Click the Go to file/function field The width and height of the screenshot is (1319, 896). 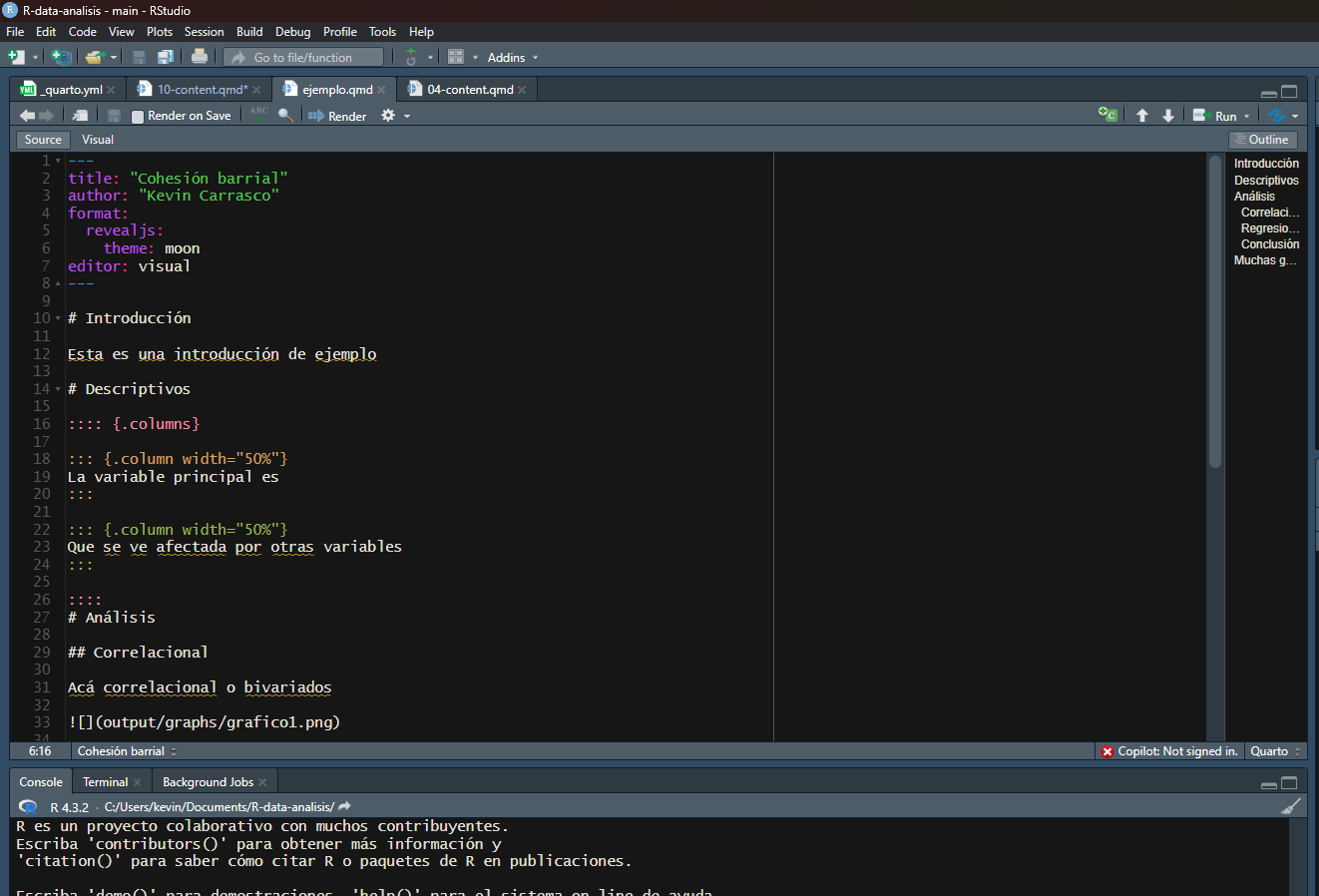(x=302, y=58)
